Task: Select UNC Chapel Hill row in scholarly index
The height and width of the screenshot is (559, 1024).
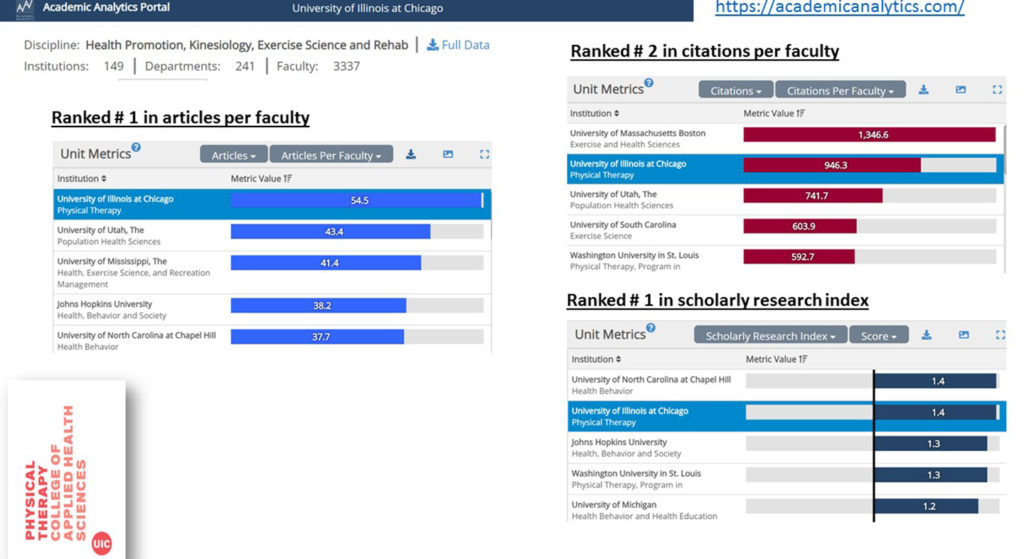Action: [787, 385]
